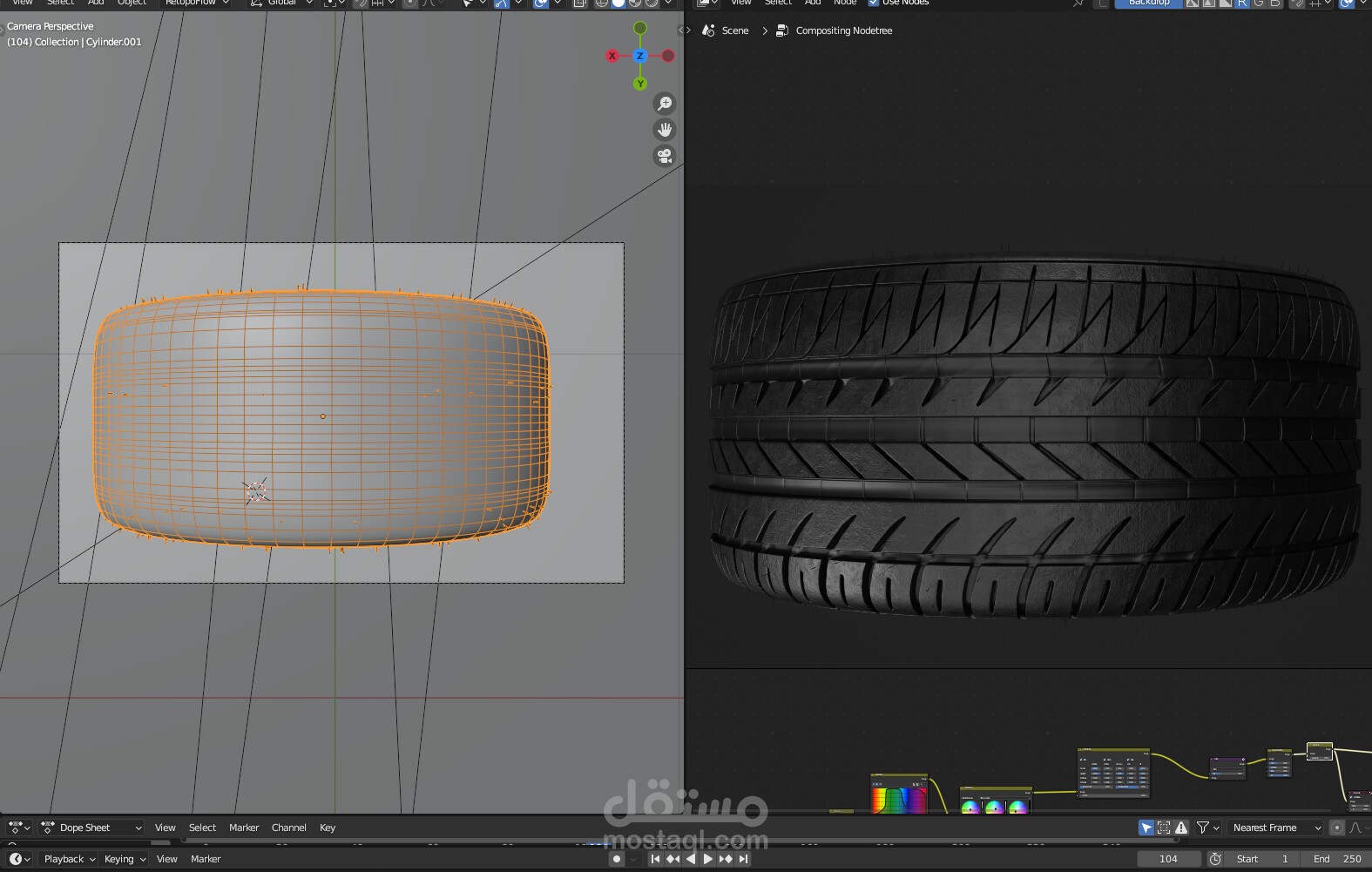This screenshot has height=872, width=1372.
Task: Click the green Y axis gizmo handle
Action: pyautogui.click(x=640, y=84)
